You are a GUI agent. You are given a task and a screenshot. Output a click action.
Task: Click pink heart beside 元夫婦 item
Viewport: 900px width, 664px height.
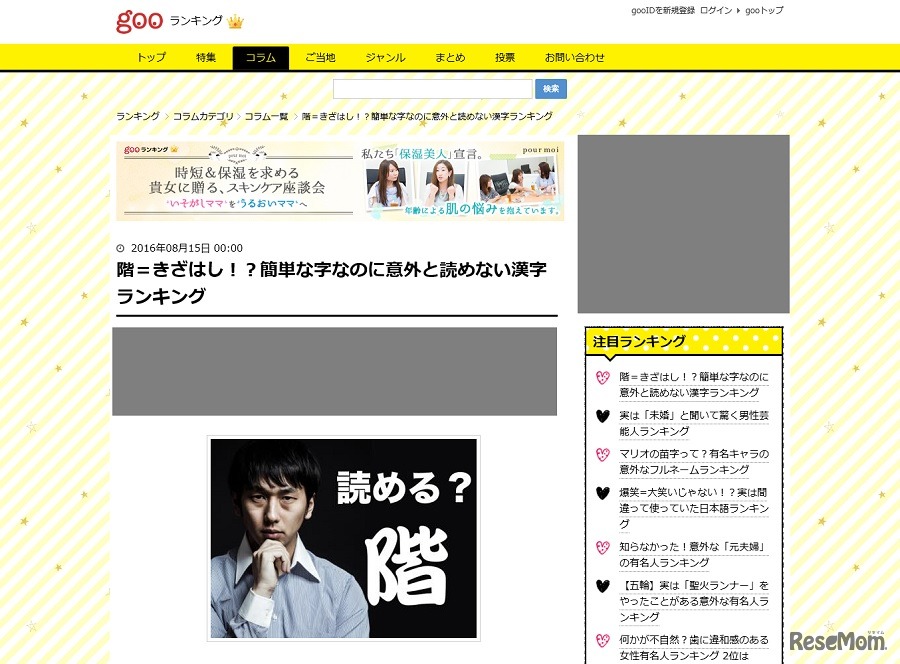tap(602, 547)
